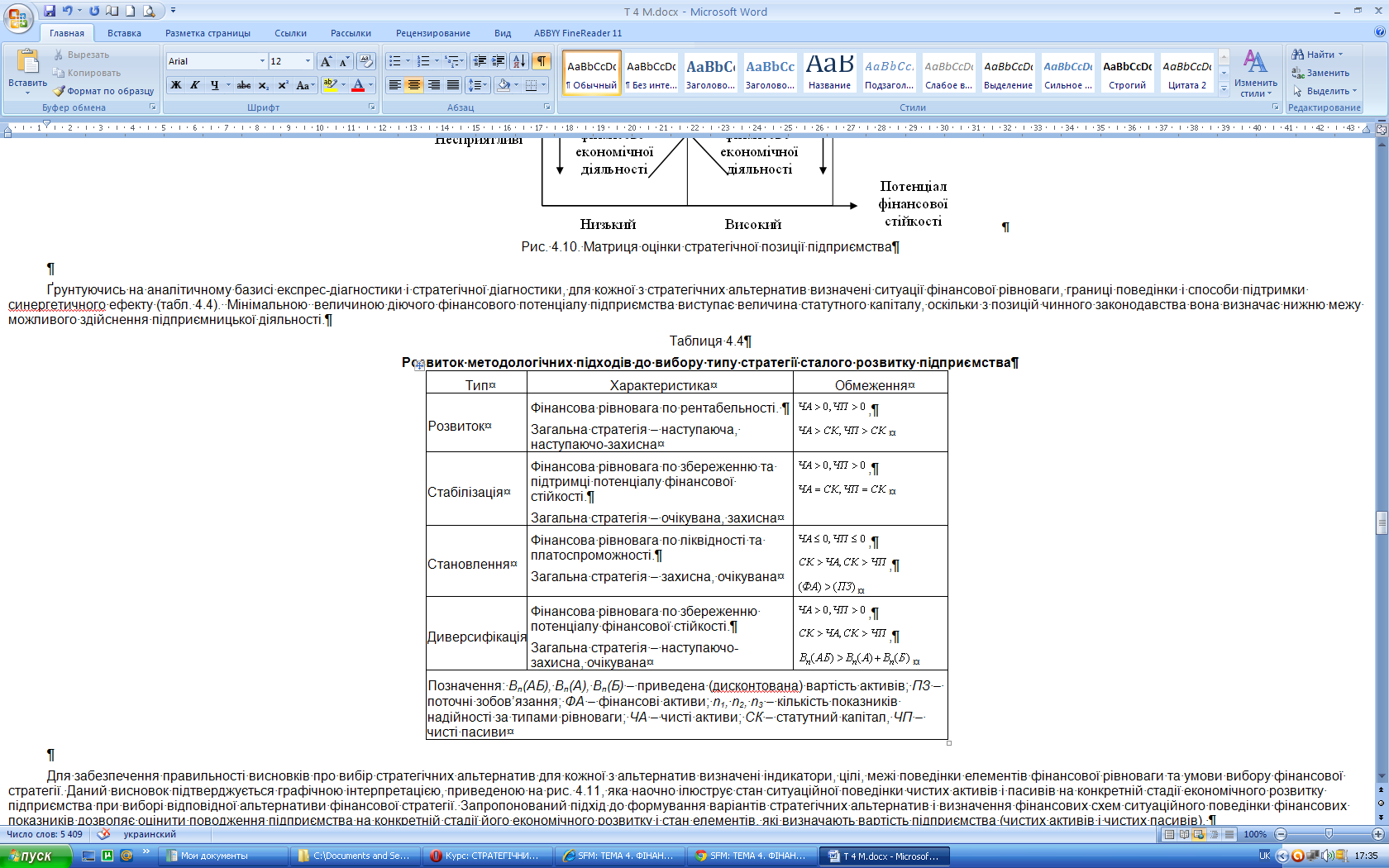Redo the last action

pyautogui.click(x=94, y=11)
